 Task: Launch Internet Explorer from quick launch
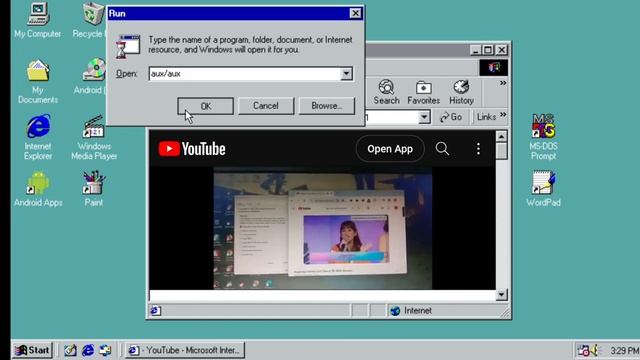pos(88,350)
